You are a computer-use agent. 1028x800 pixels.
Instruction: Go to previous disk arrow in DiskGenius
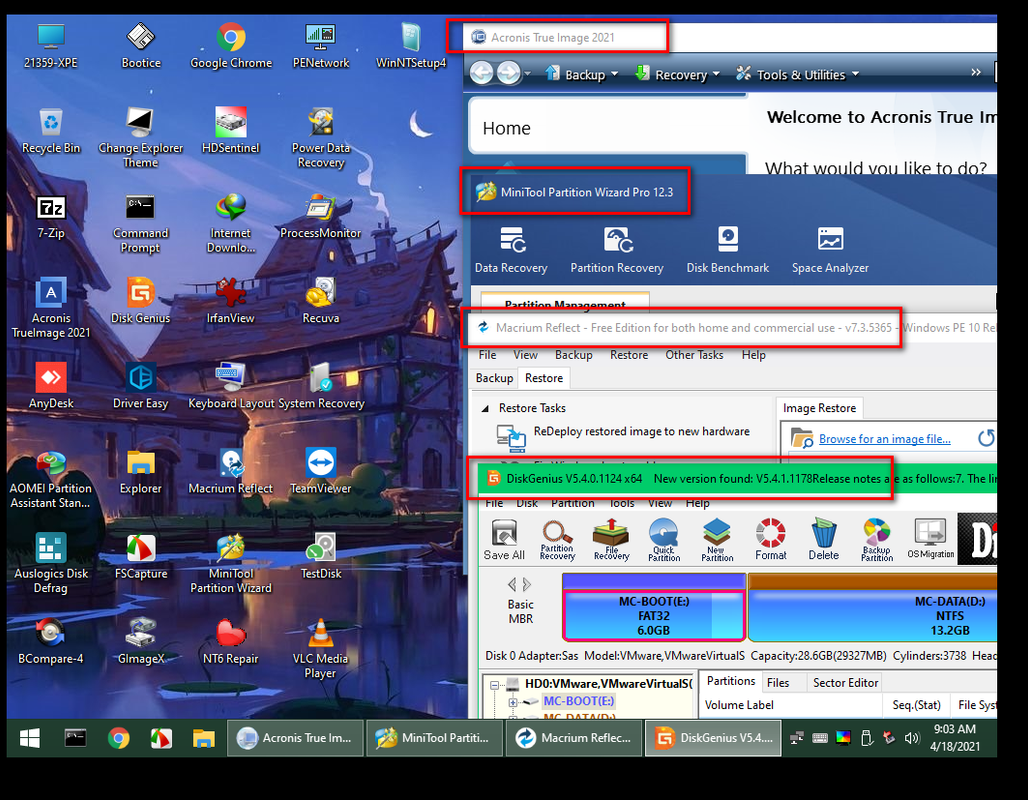point(512,584)
